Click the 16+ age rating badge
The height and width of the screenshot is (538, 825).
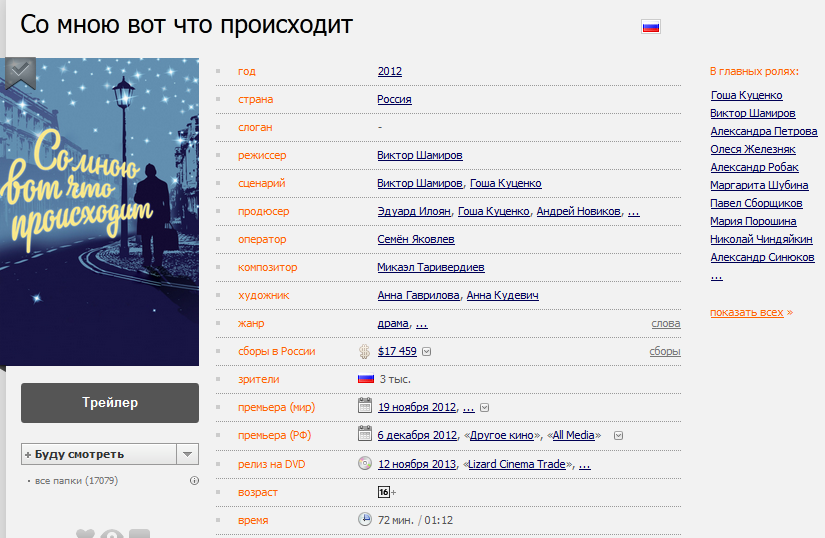tap(387, 492)
